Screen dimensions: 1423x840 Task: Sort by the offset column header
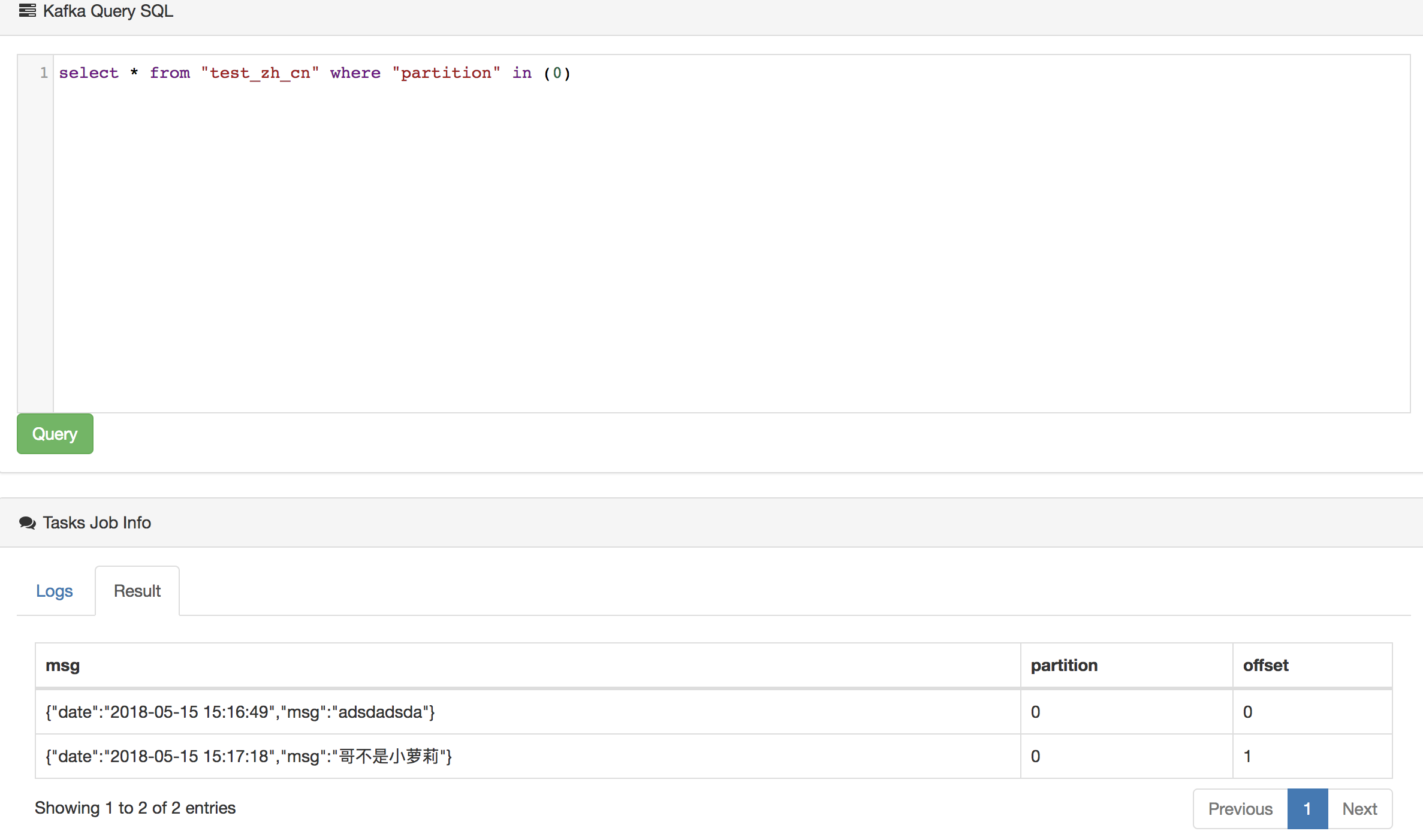coord(1266,665)
